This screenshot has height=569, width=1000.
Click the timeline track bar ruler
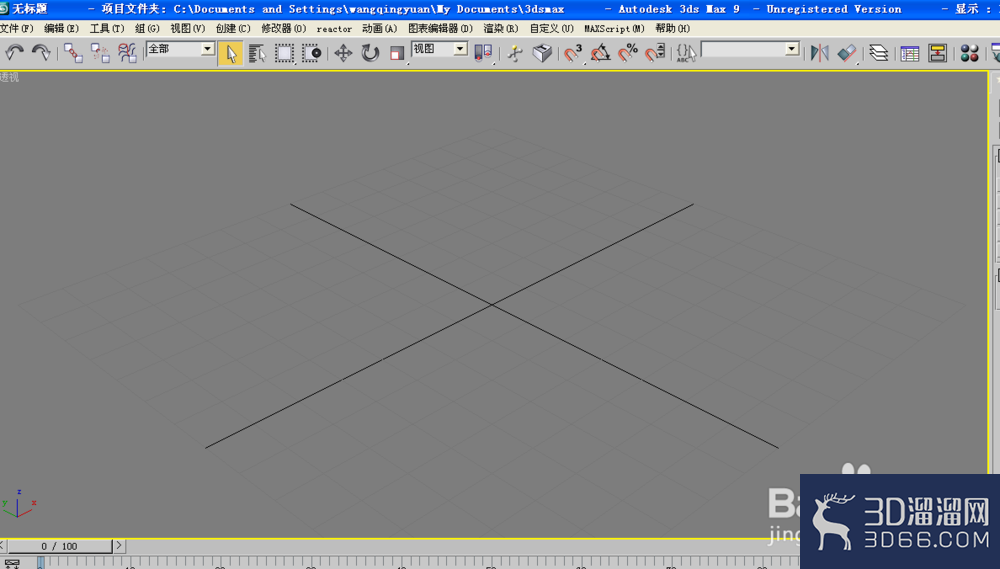pyautogui.click(x=418, y=562)
